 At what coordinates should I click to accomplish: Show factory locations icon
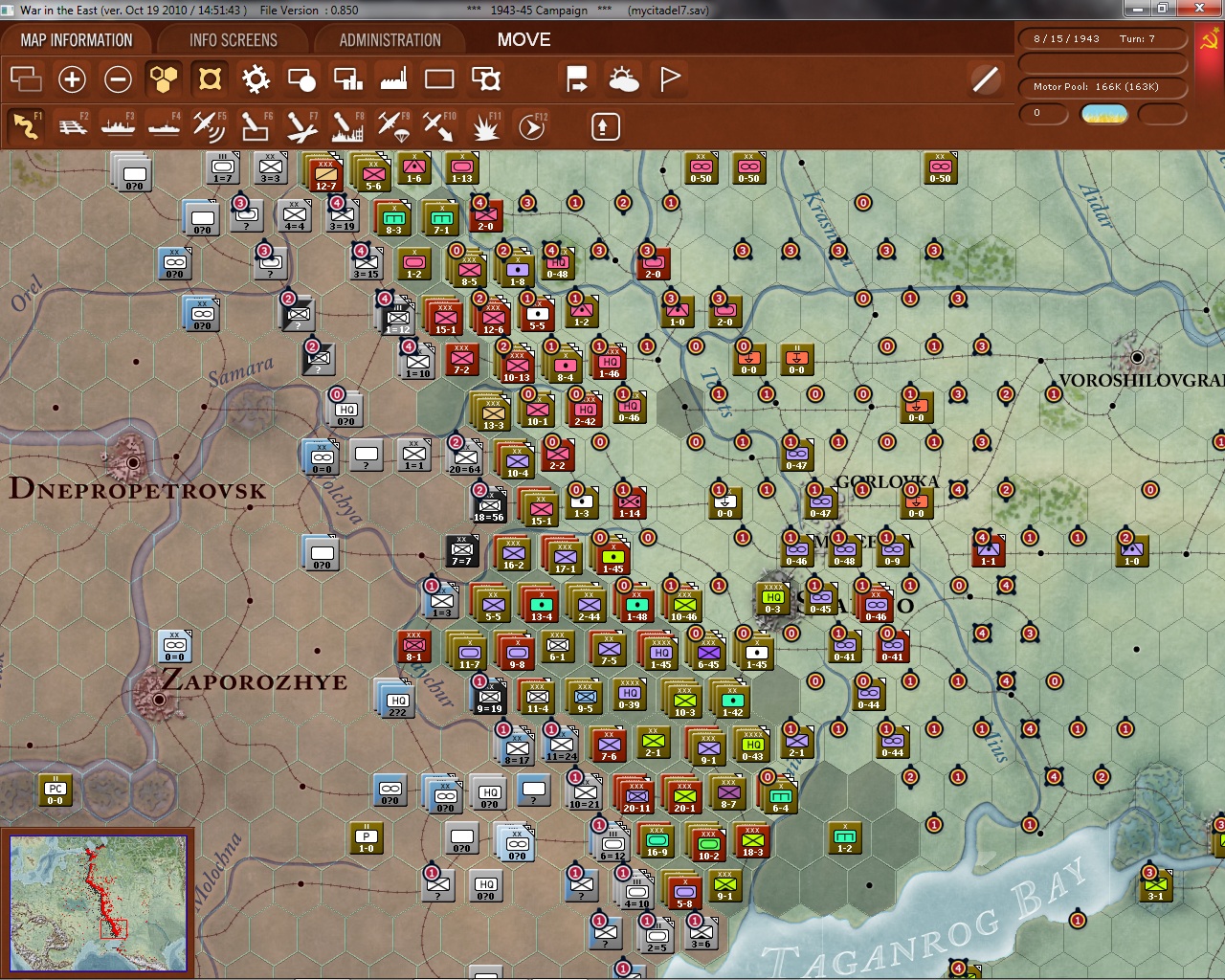tap(393, 79)
